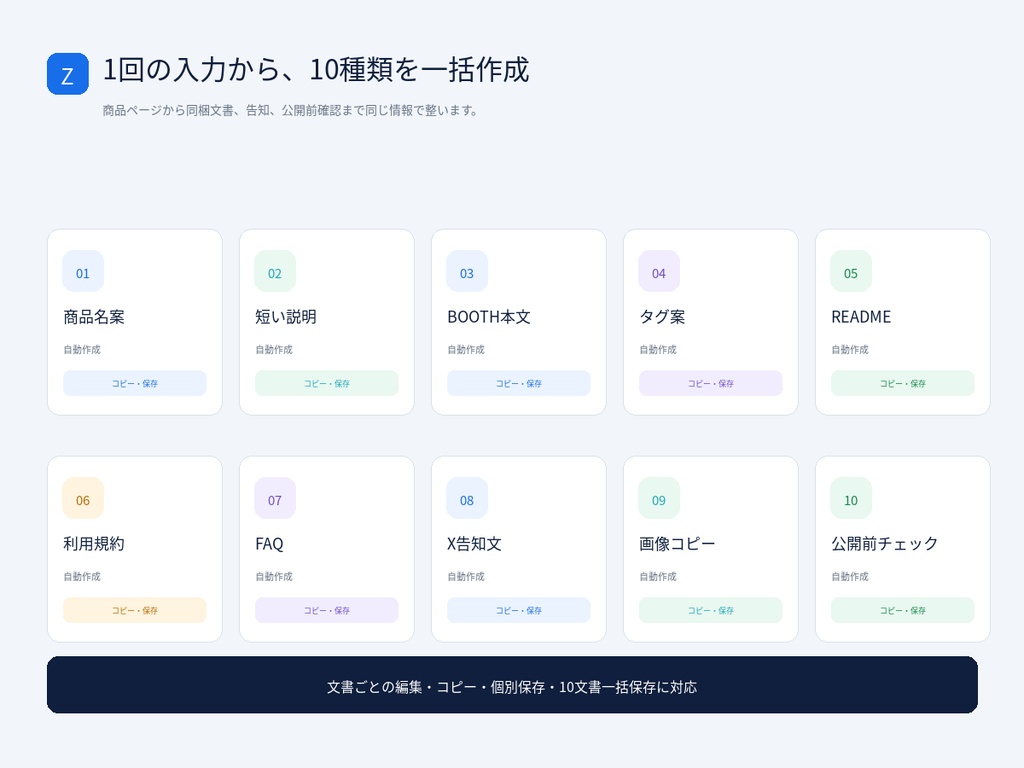Click the subtitle starting 商品ページから同梱文書
1024x768 pixels.
(291, 110)
